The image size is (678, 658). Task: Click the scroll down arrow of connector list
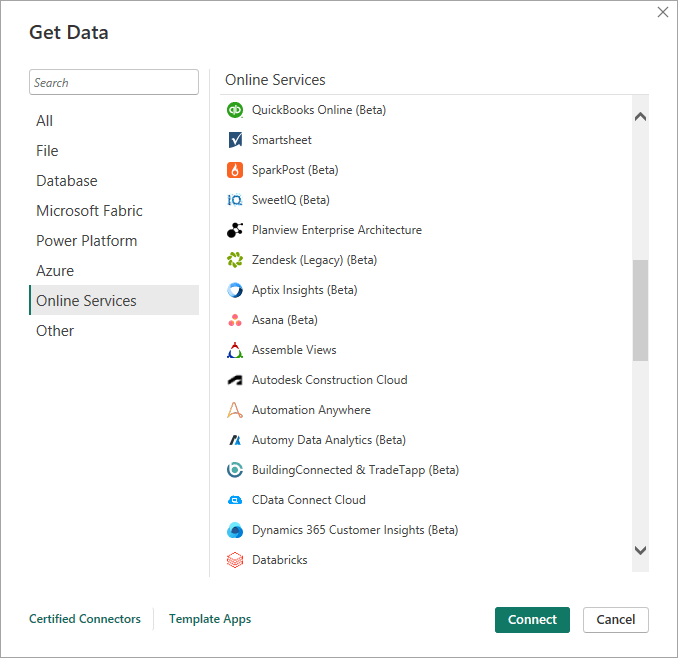(x=640, y=550)
